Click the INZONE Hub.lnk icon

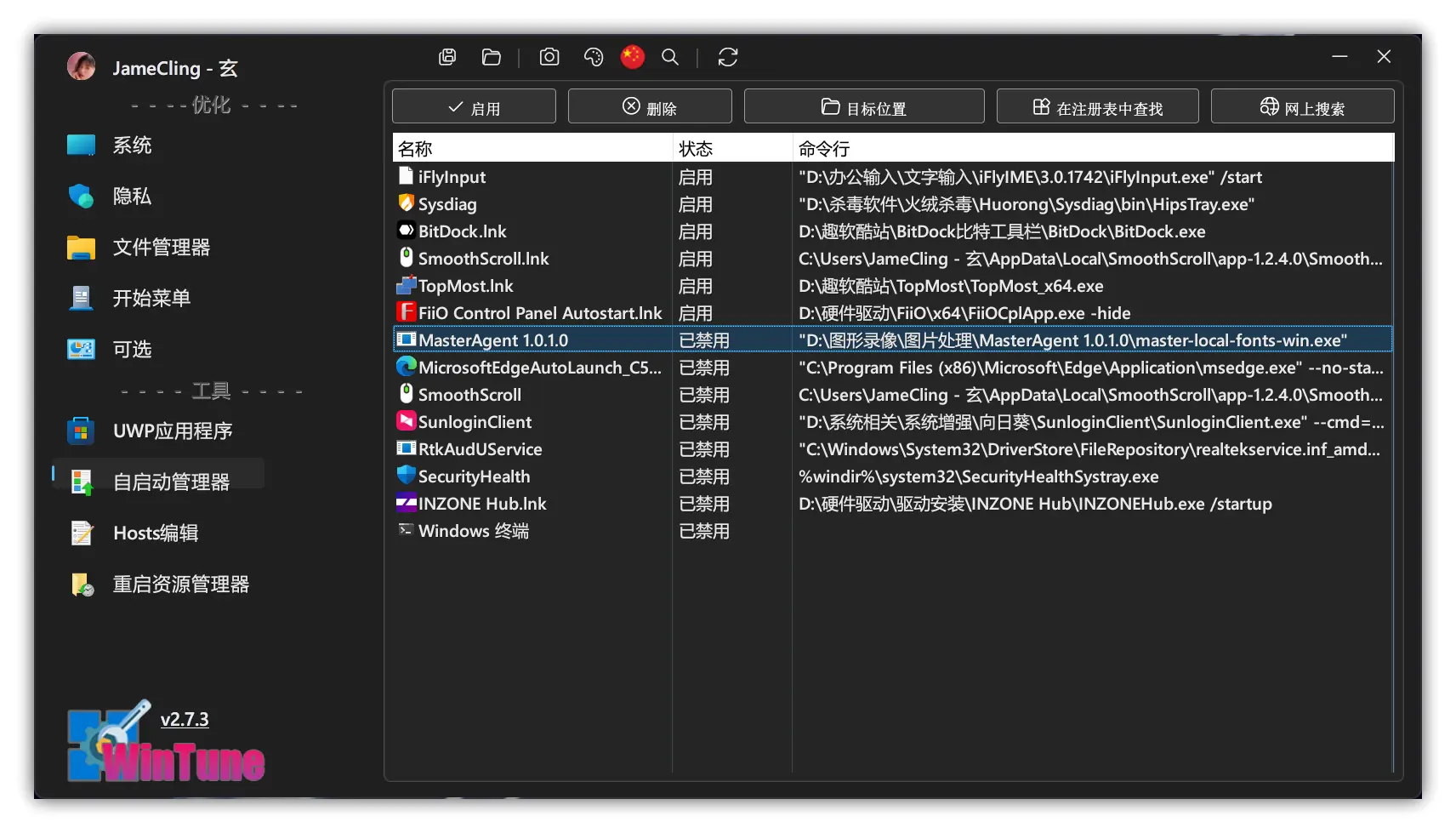tap(407, 503)
